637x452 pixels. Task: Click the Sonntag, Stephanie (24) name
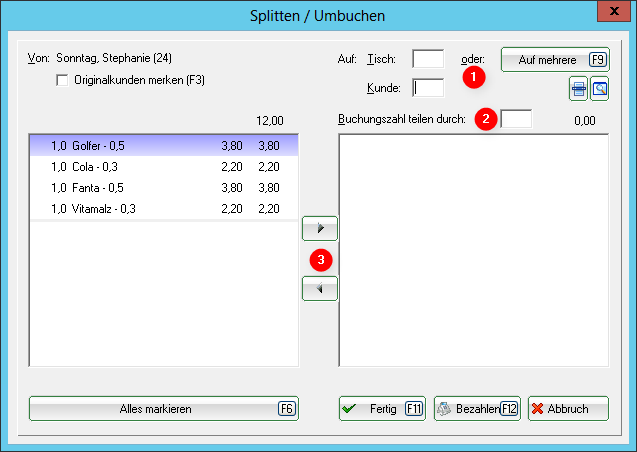(x=114, y=58)
